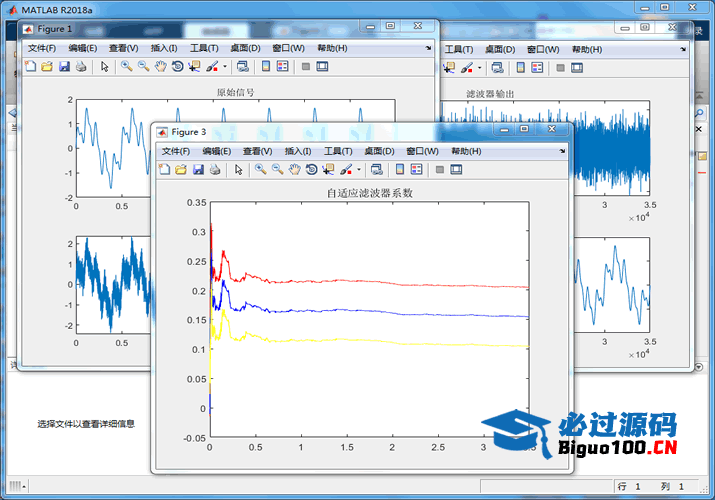Open 文件(F) menu in Figure 1
715x500 pixels.
point(43,48)
